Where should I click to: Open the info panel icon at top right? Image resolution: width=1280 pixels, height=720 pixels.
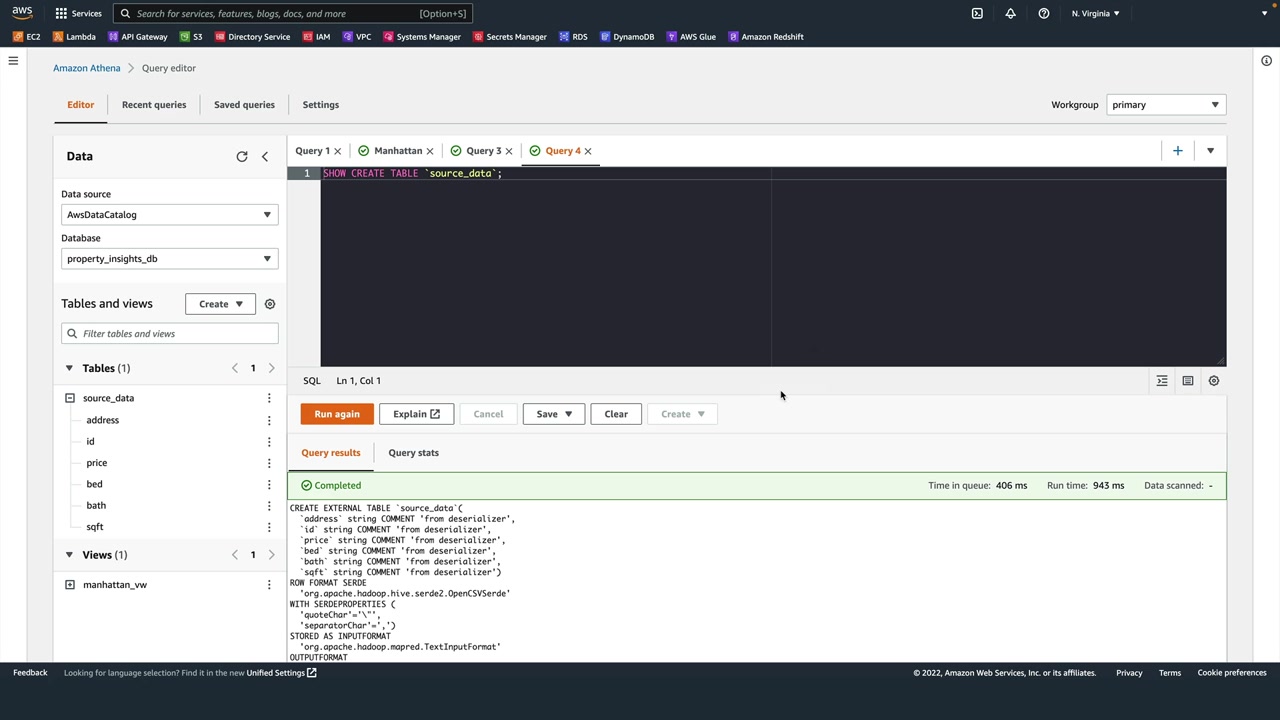tap(1266, 61)
